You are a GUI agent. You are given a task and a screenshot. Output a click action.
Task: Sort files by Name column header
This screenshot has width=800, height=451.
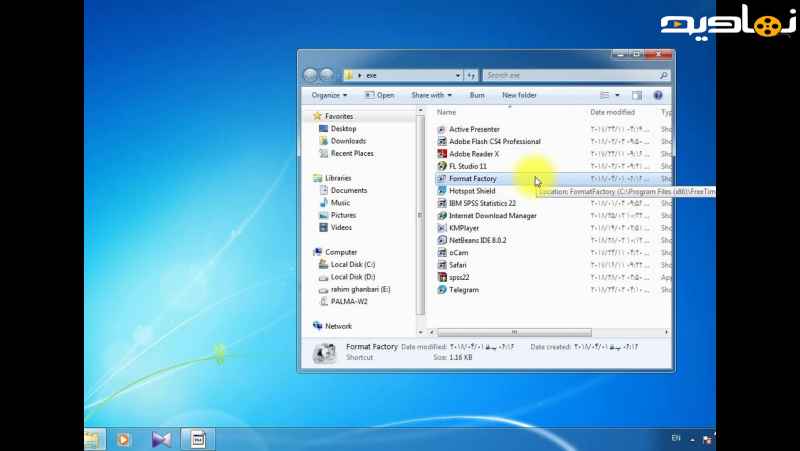click(446, 112)
